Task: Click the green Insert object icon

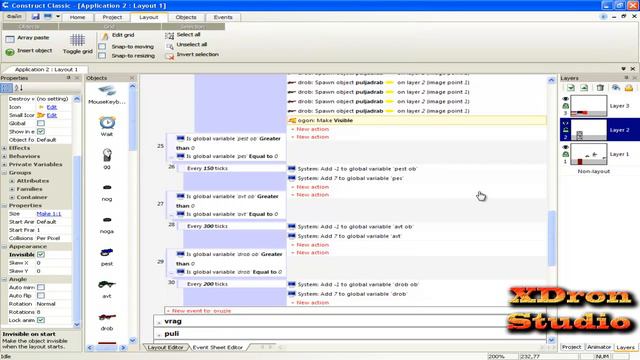Action: (x=10, y=52)
